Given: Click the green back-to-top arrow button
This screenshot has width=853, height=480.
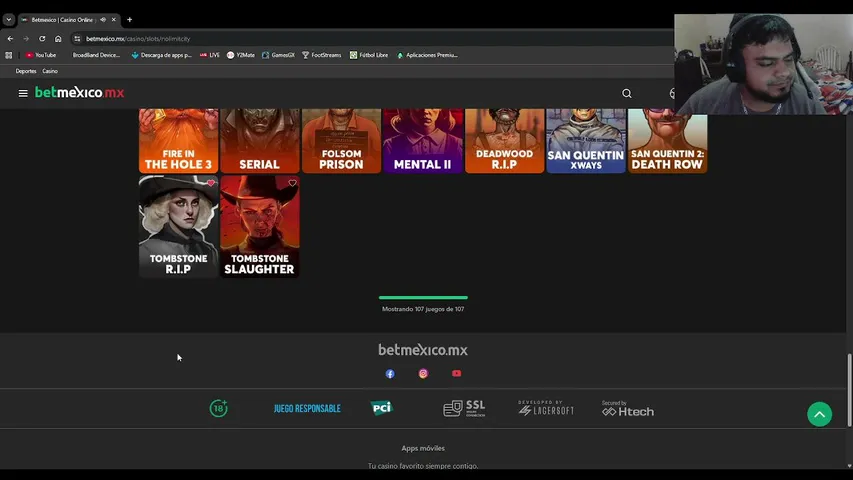Looking at the screenshot, I should (819, 415).
